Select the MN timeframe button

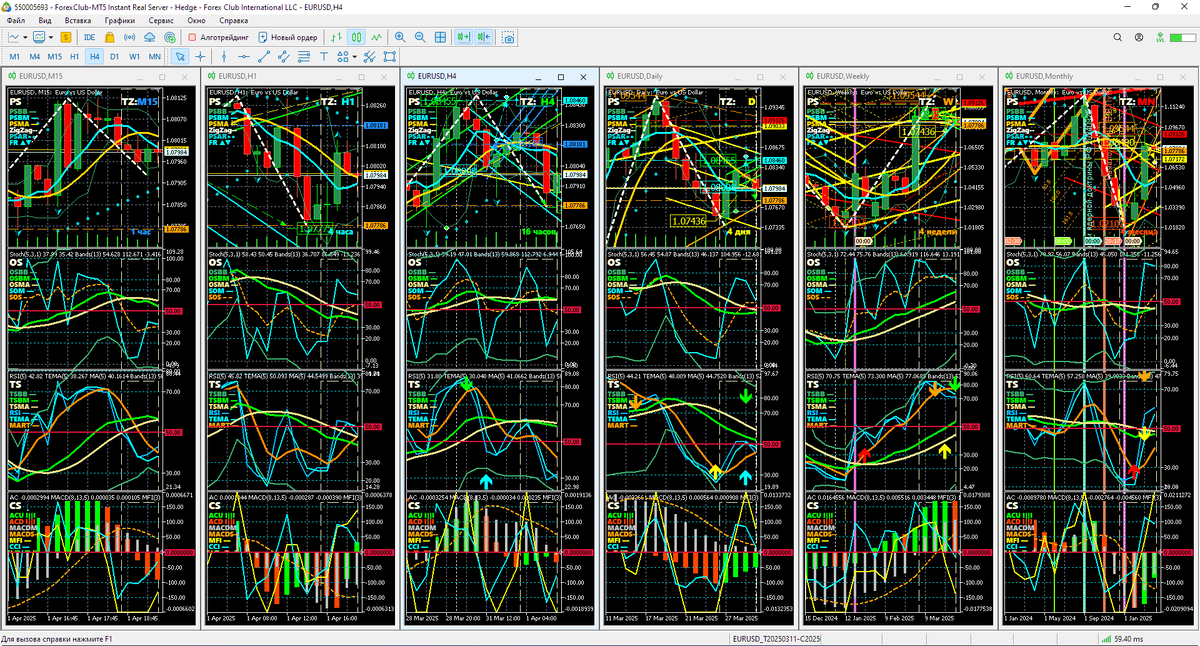pos(155,57)
